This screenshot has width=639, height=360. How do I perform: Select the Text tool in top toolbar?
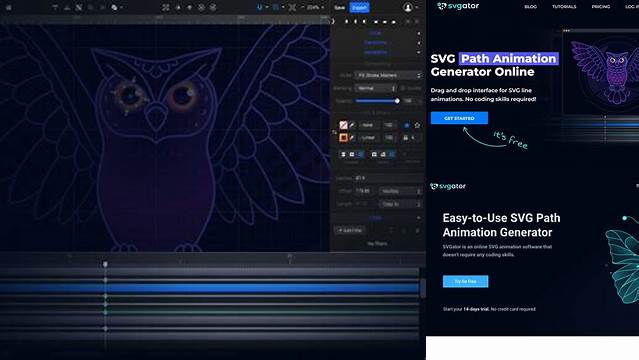tap(55, 7)
